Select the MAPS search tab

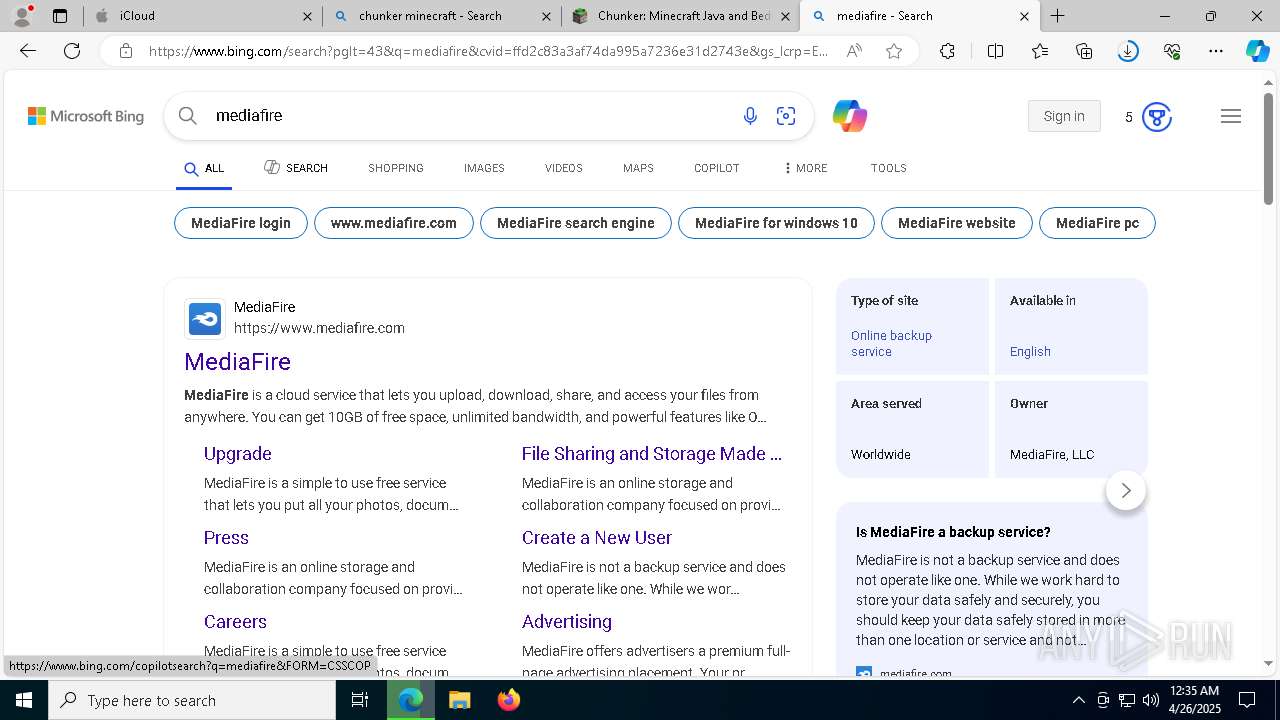tap(638, 168)
